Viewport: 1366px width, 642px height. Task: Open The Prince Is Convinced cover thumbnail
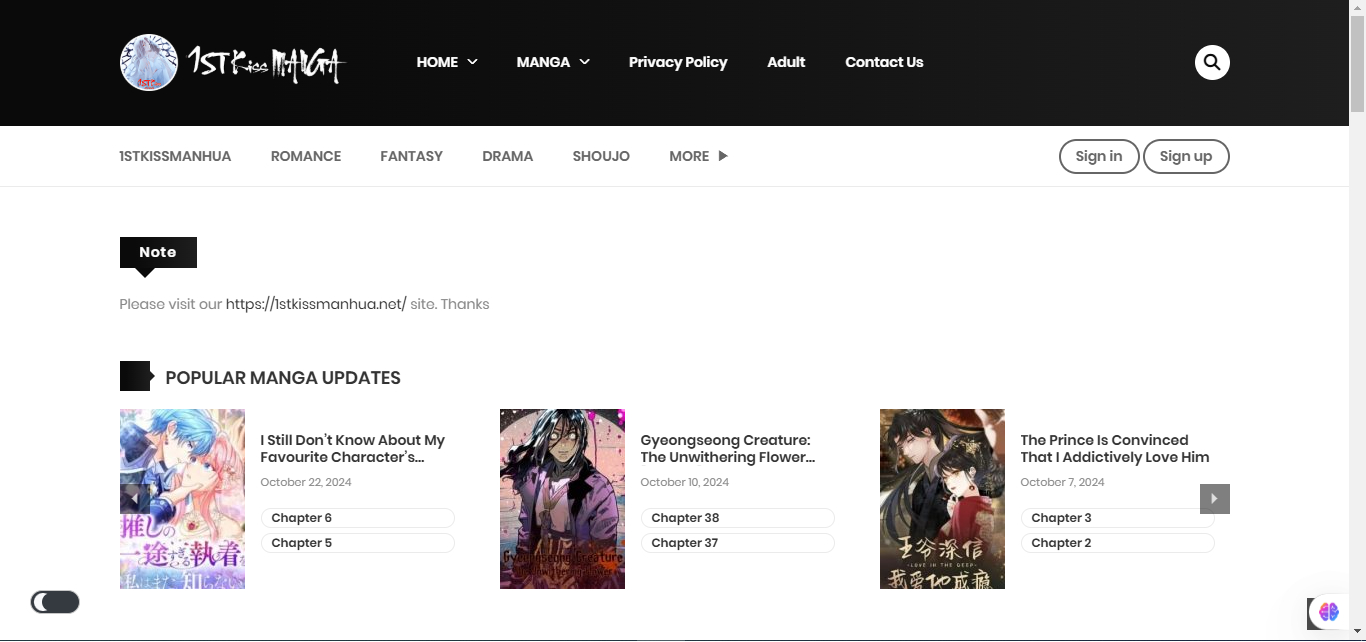pos(942,498)
